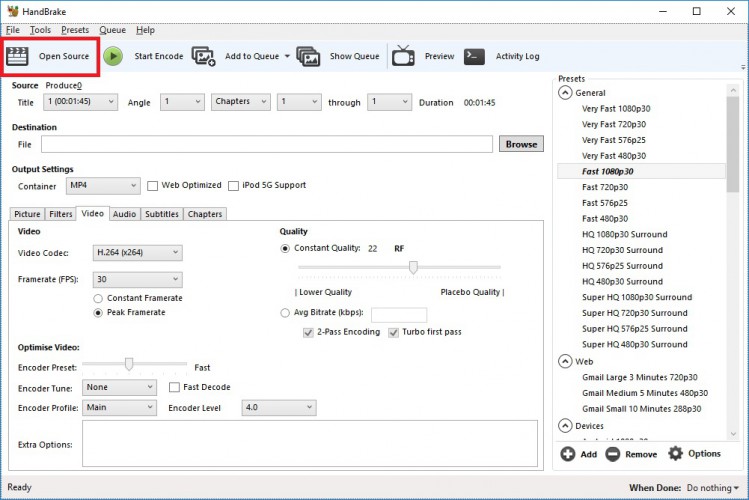The image size is (749, 500).
Task: Switch to the Audio tab
Action: coord(124,213)
